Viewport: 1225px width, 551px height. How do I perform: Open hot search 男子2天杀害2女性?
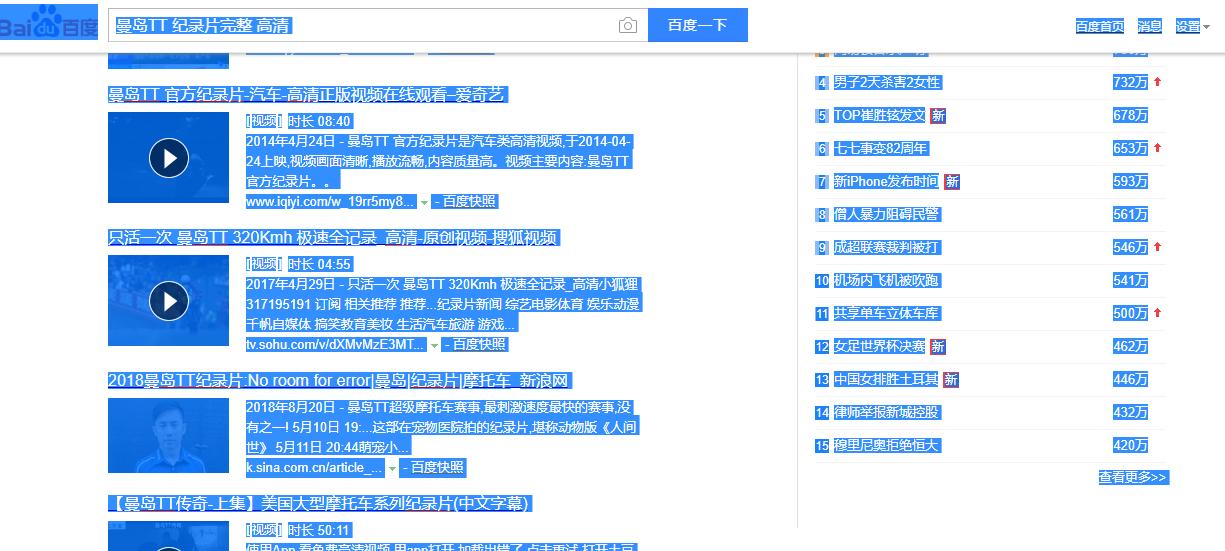(x=887, y=82)
